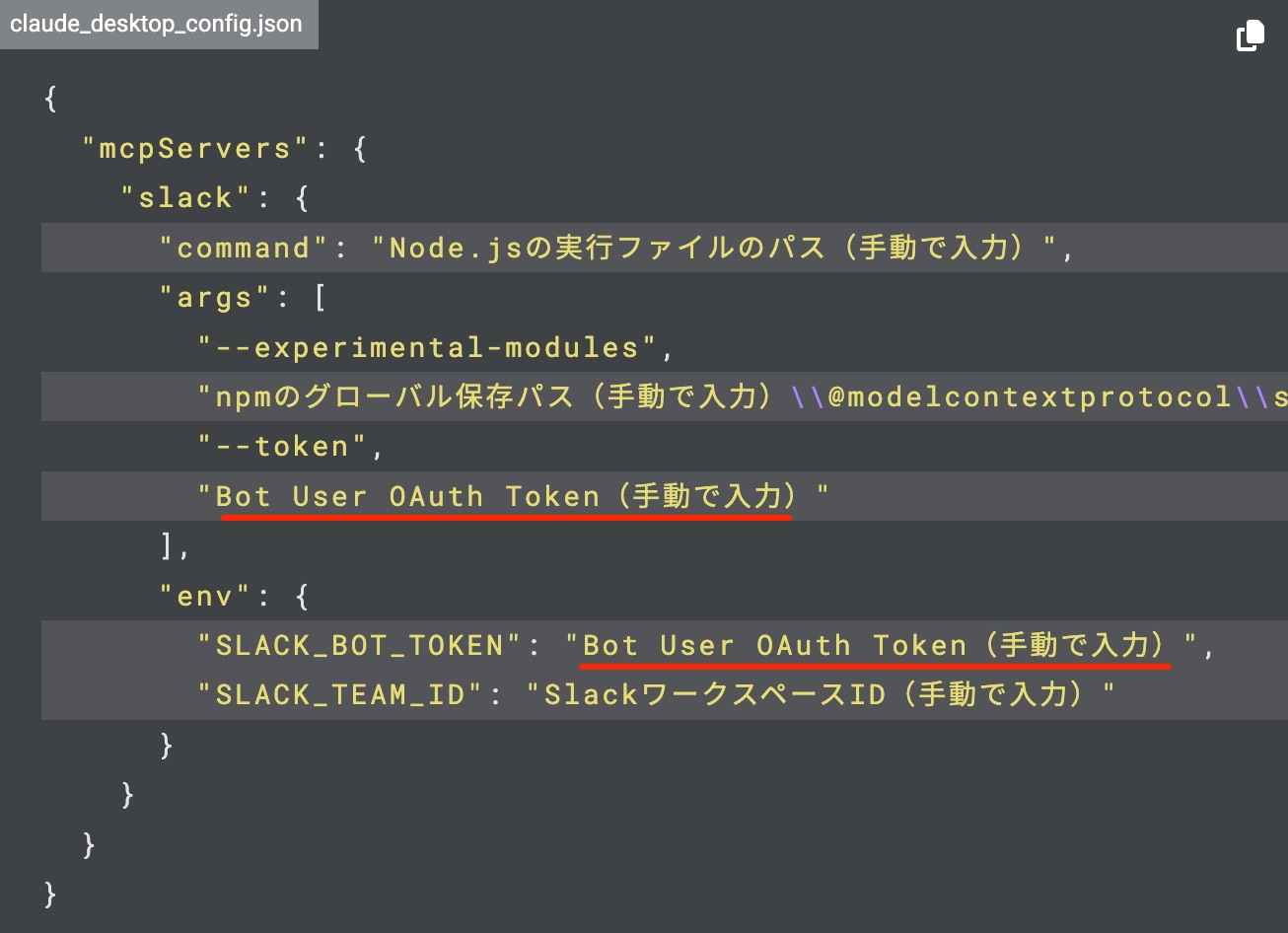Click the Slack workspace ID placeholder value
The image size is (1288, 933).
pyautogui.click(x=821, y=695)
